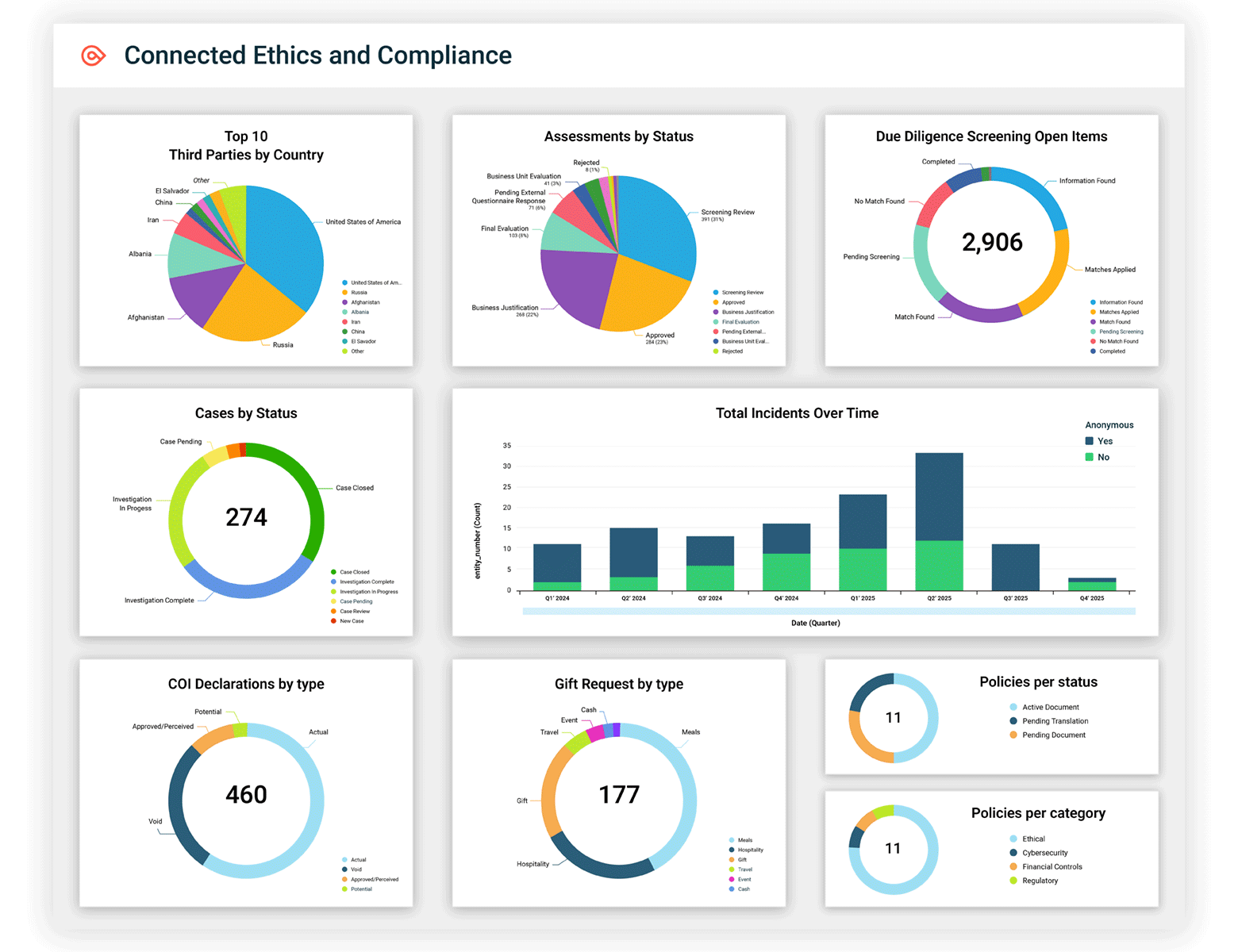Click the Meals legend entry in Gift Request
The image size is (1238, 952).
(x=744, y=840)
